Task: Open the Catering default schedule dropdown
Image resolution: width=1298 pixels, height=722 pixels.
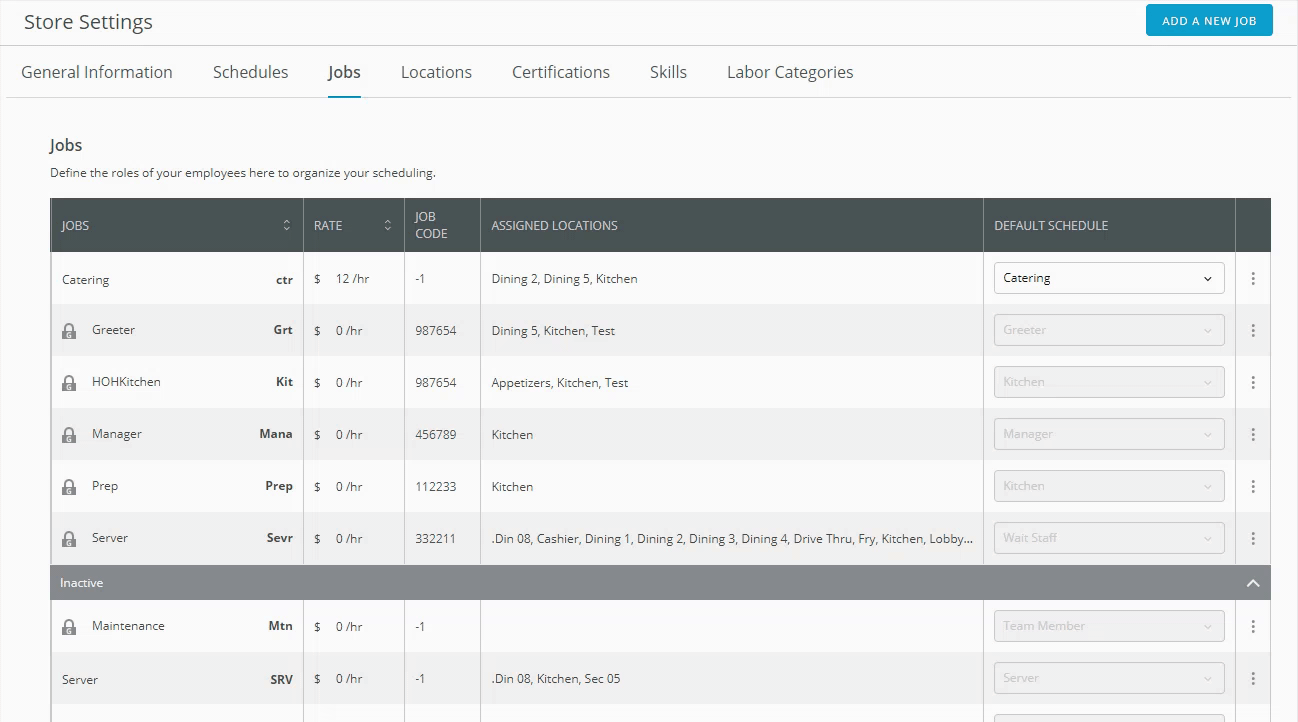Action: pos(1108,279)
